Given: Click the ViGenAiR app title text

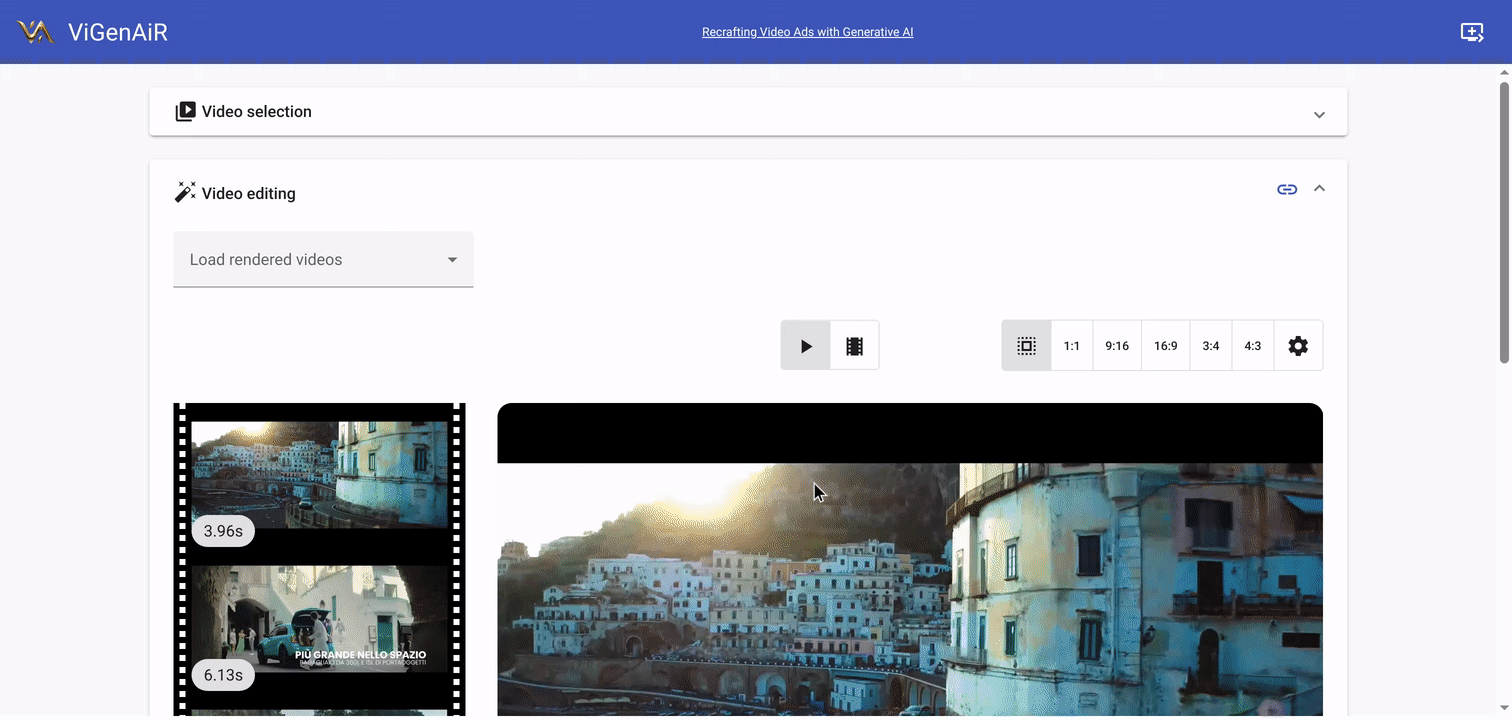Looking at the screenshot, I should pyautogui.click(x=118, y=32).
